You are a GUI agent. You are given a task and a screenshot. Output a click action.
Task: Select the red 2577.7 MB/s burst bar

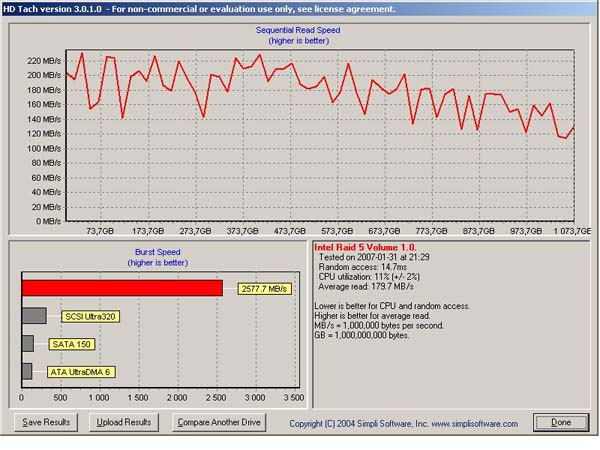(x=122, y=288)
